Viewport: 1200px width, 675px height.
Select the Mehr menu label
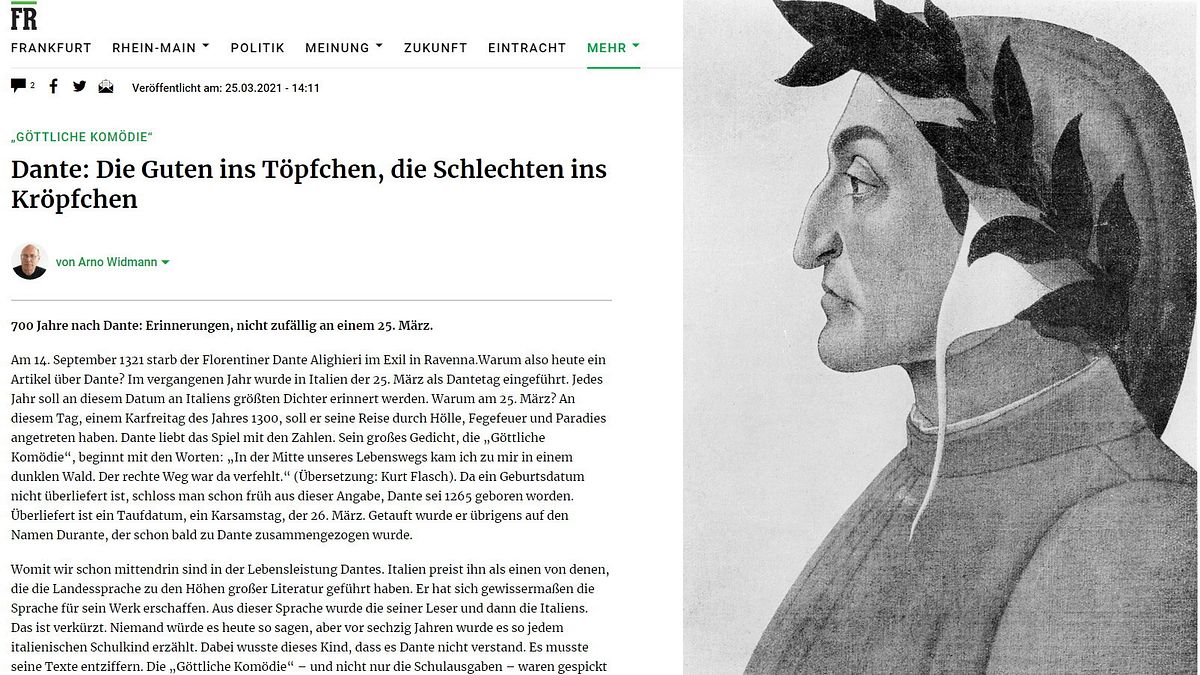pyautogui.click(x=606, y=48)
